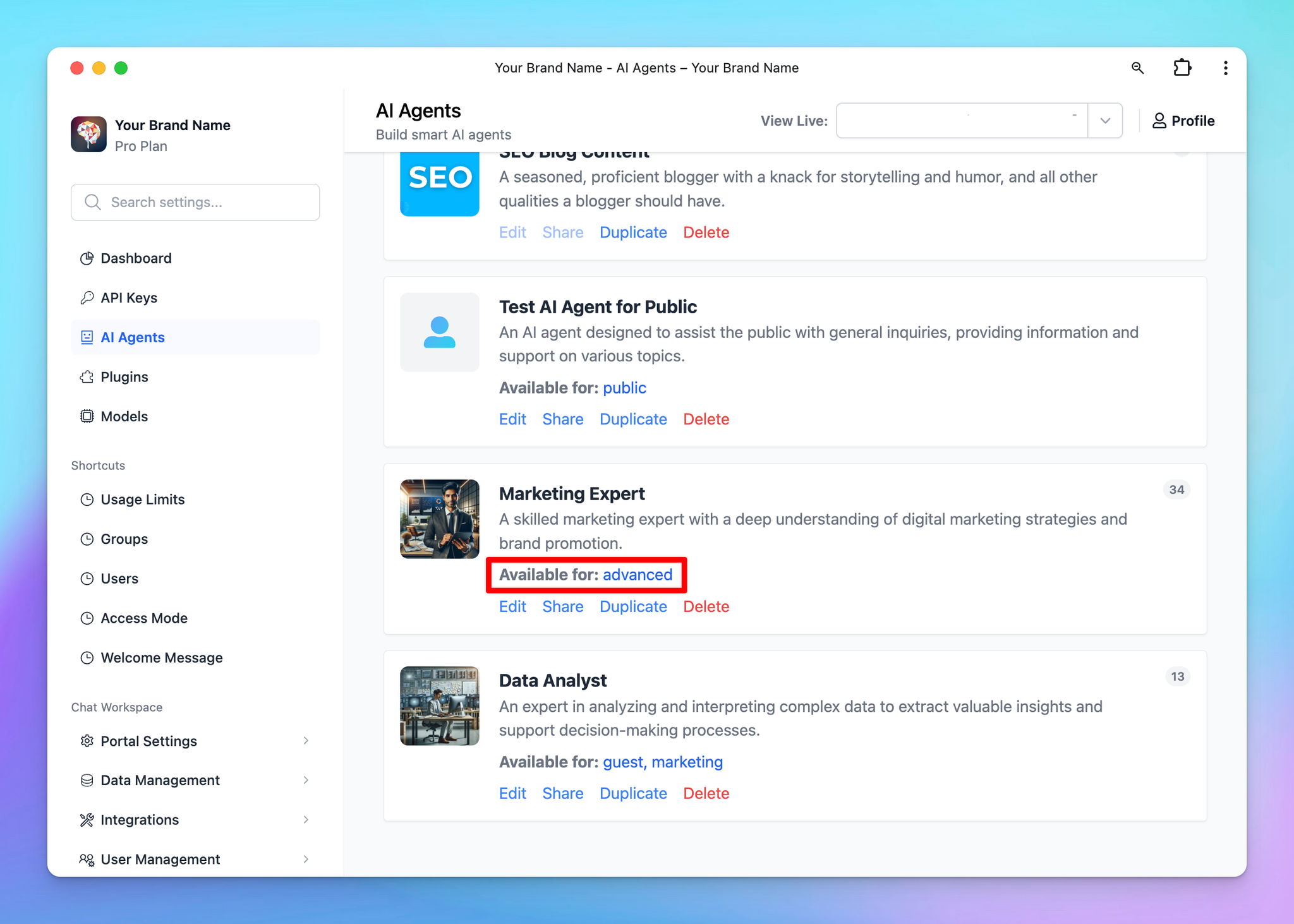The height and width of the screenshot is (924, 1294).
Task: Open the three-dot more menu
Action: pyautogui.click(x=1225, y=68)
